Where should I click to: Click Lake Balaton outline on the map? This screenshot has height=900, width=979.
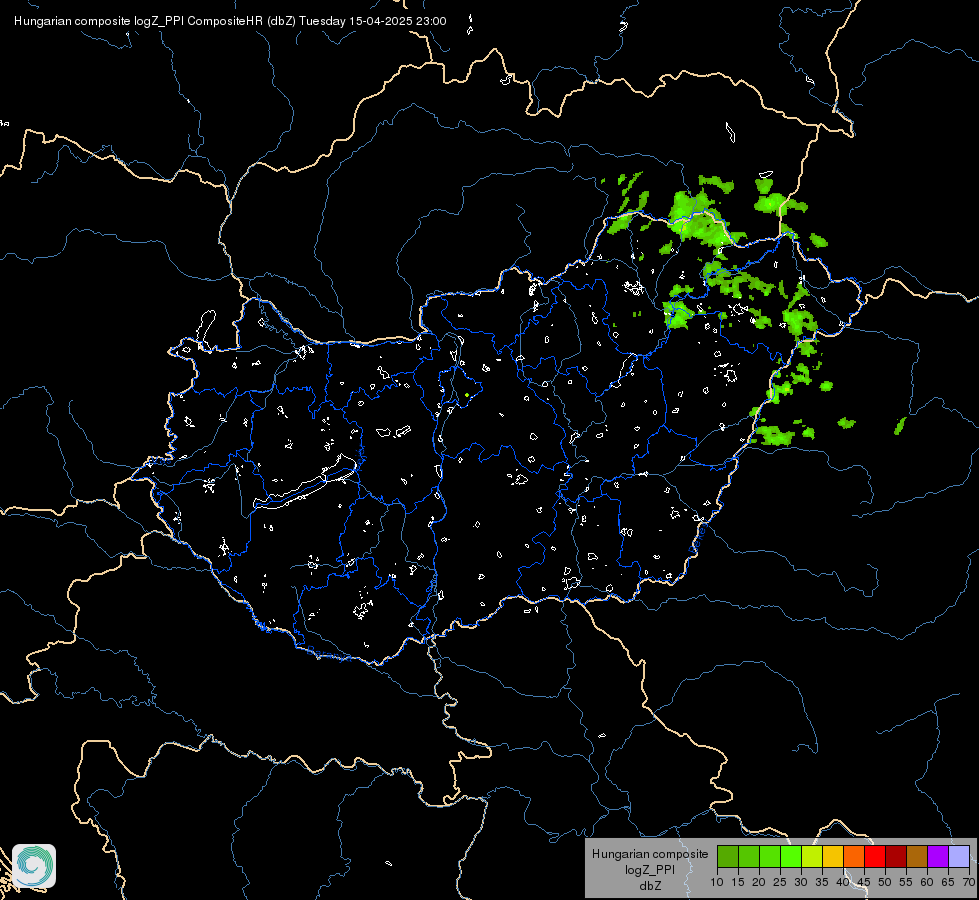pos(305,483)
